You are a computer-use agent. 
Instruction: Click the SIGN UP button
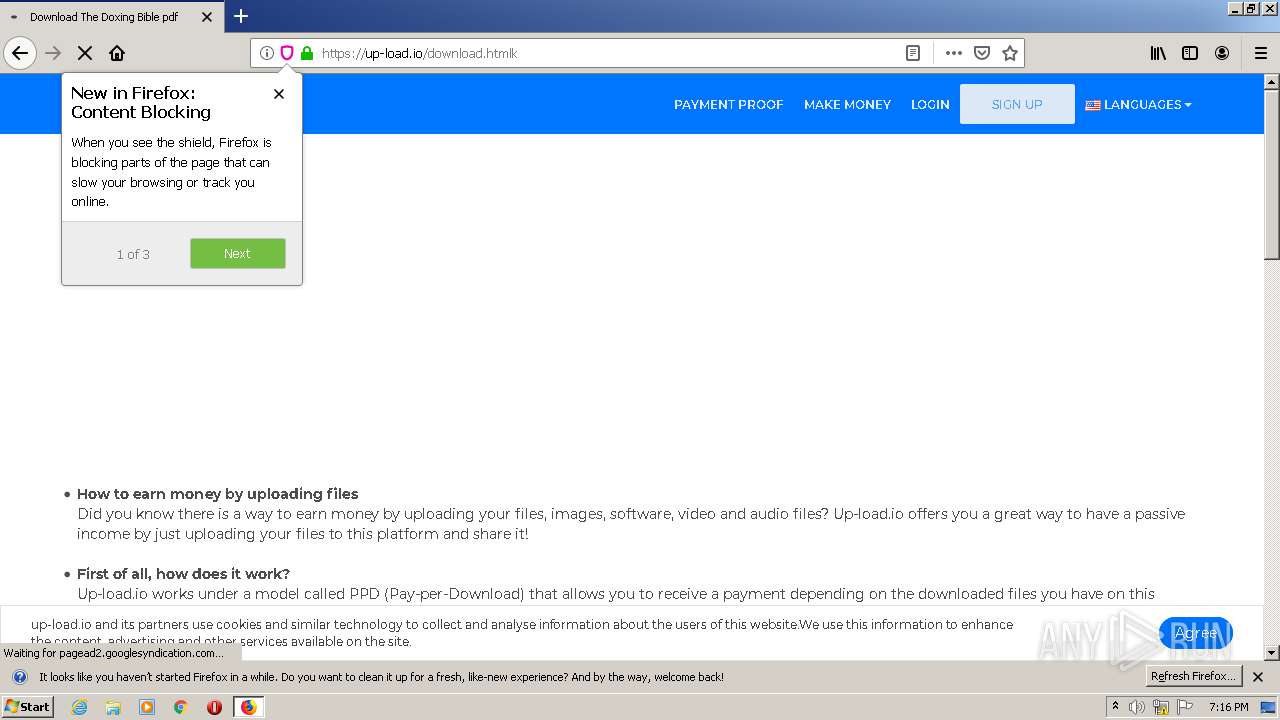pyautogui.click(x=1017, y=104)
